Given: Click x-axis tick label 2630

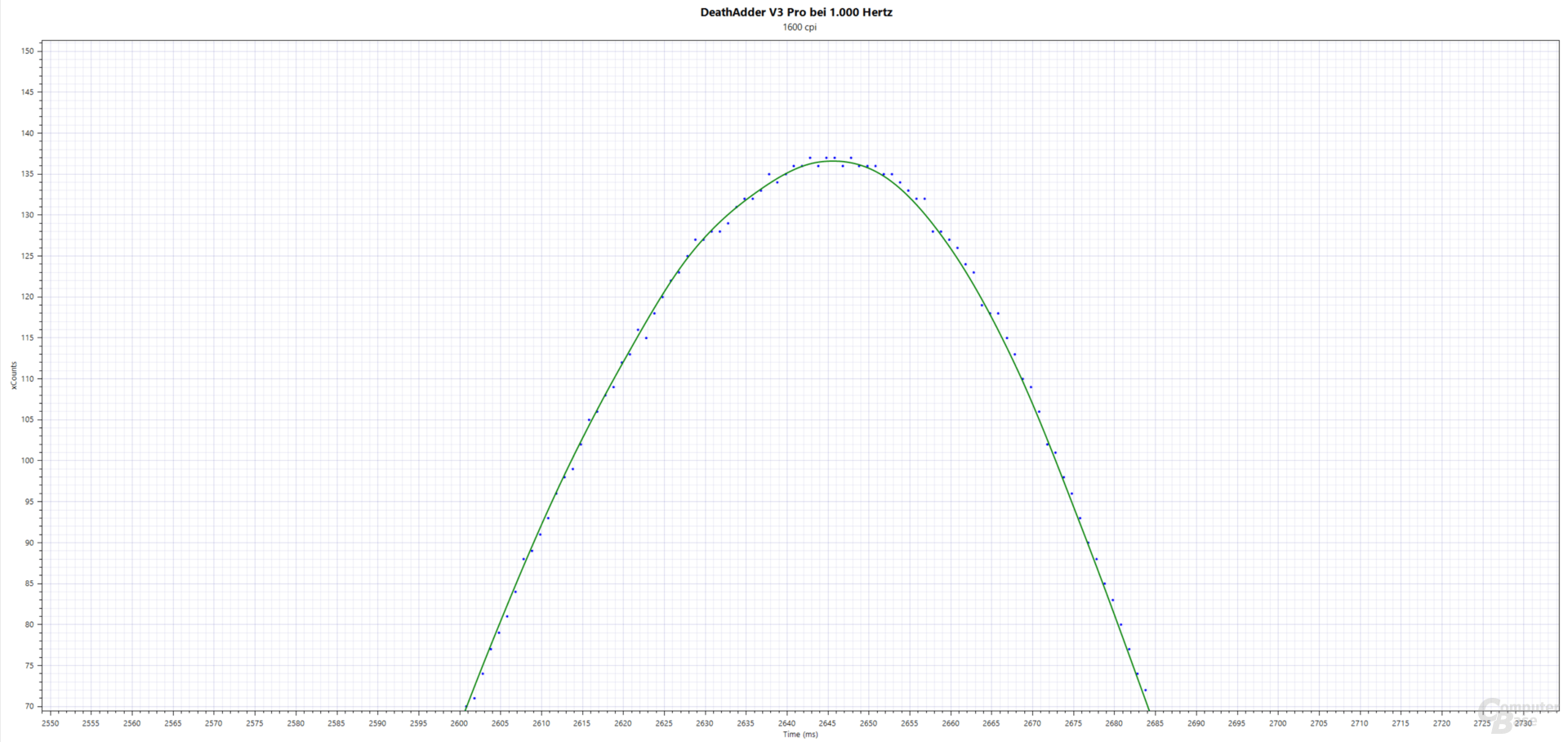Looking at the screenshot, I should [705, 723].
